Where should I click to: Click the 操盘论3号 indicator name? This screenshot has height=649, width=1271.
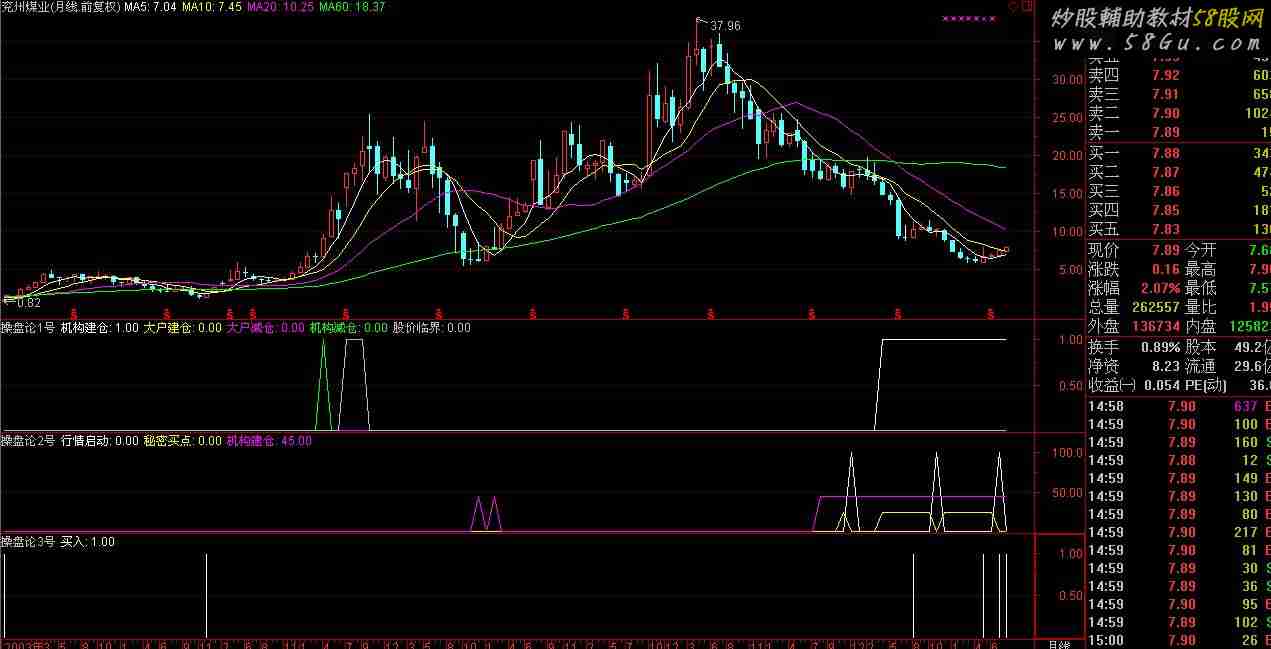coord(28,542)
